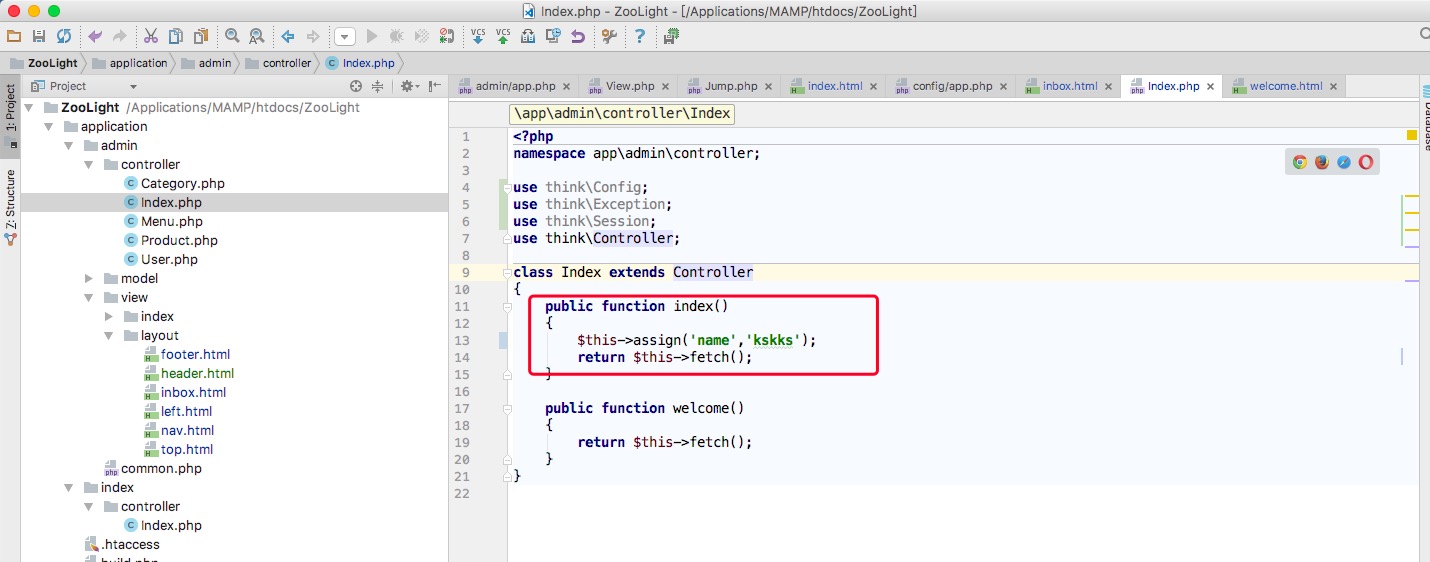Click the Synchronize icon in toolbar
1430x562 pixels.
(64, 36)
